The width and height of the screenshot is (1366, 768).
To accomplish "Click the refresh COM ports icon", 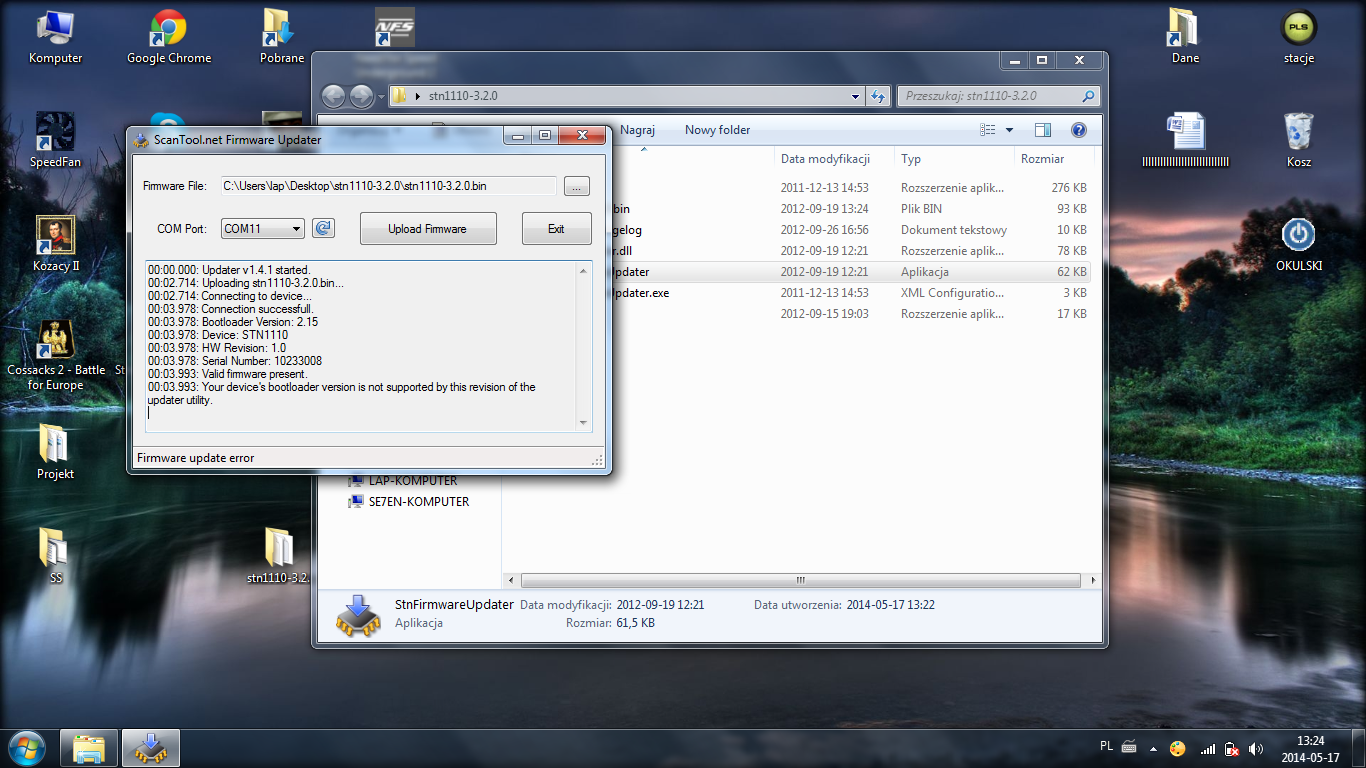I will tap(323, 229).
